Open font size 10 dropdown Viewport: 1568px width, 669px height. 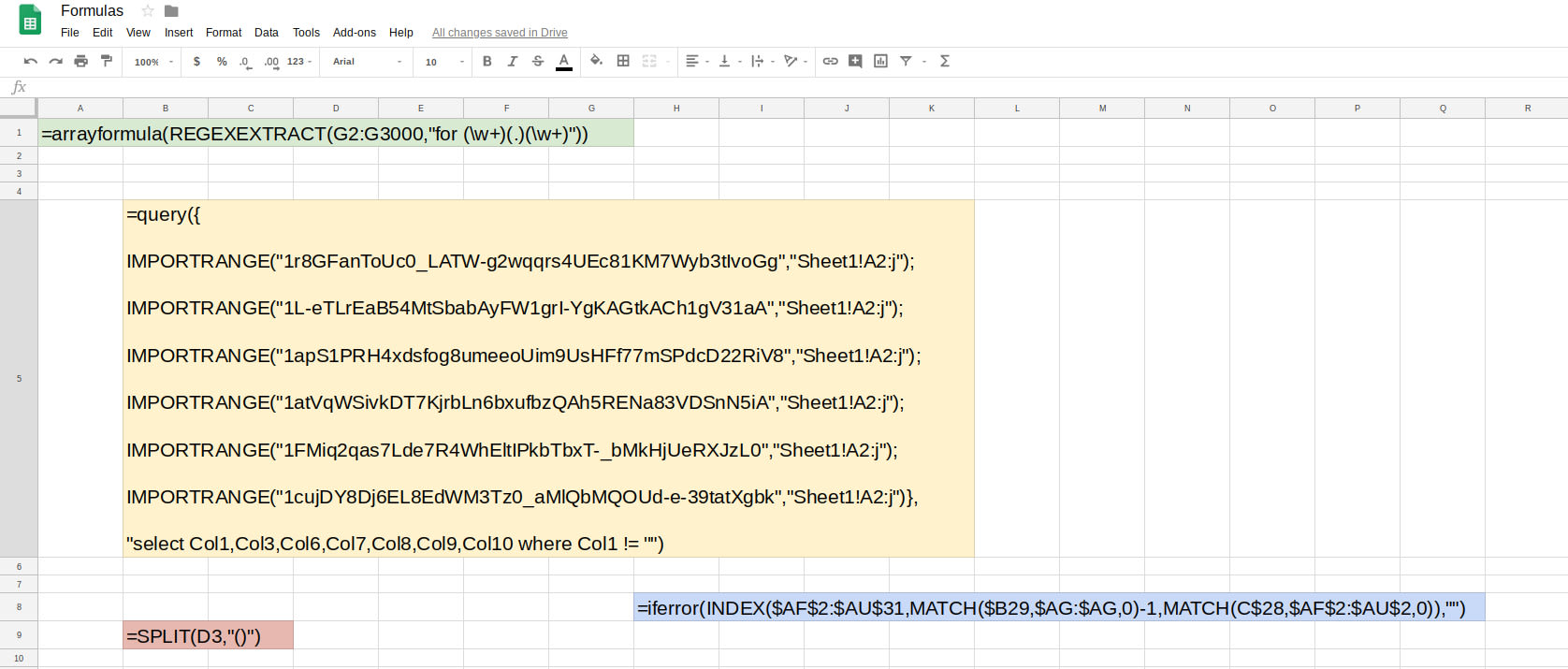tap(444, 62)
